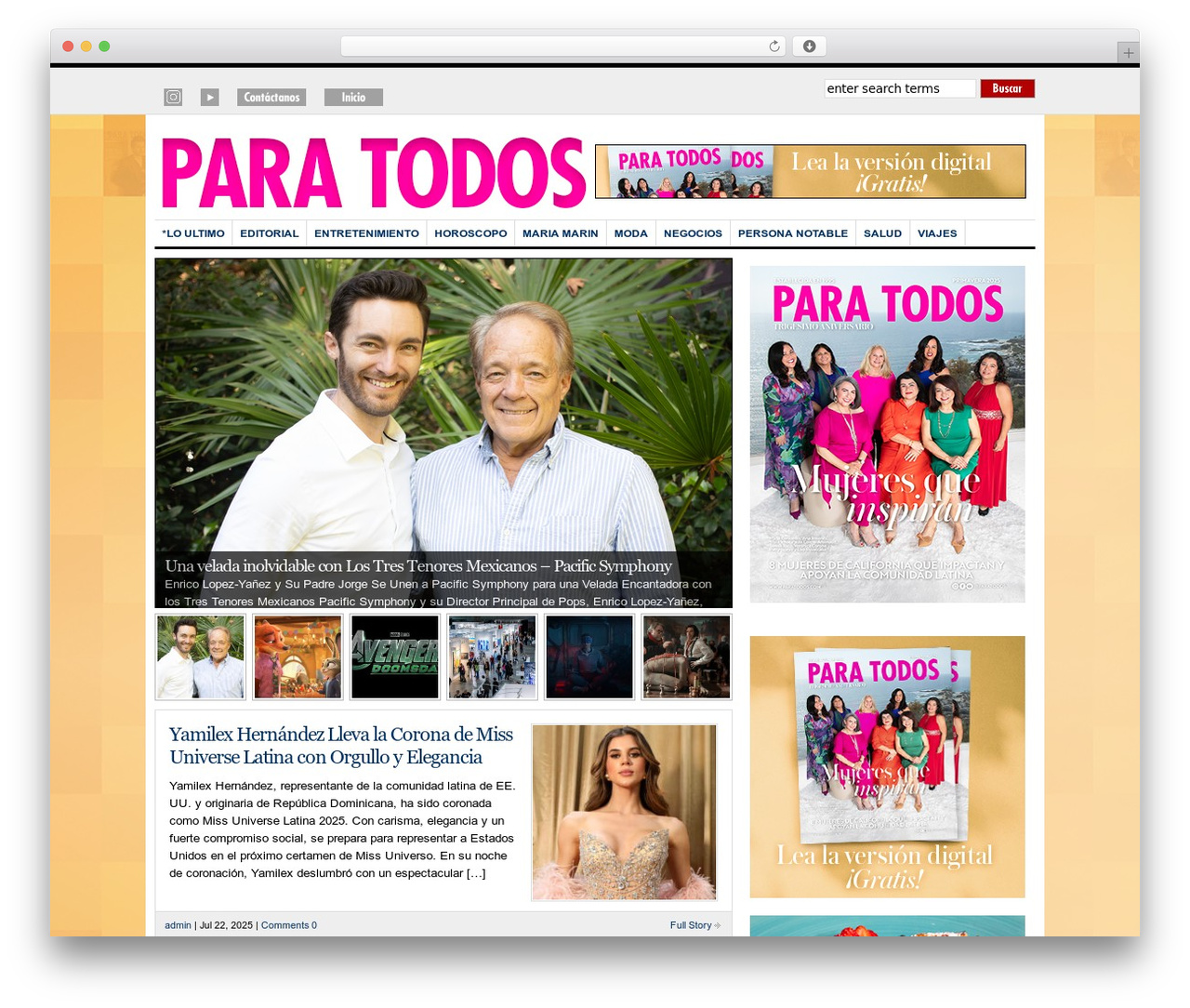Viewport: 1190px width, 1008px height.
Task: Open the *LO ULTIMO menu item
Action: tap(193, 233)
